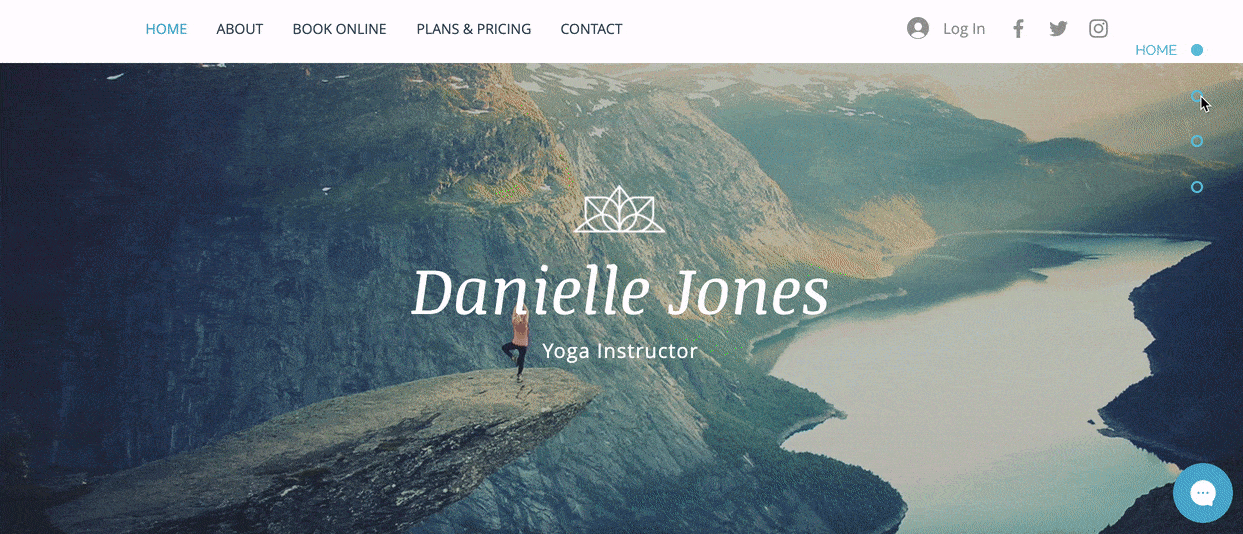This screenshot has height=534, width=1243.
Task: Click the HOME anchor label on right
Action: [1156, 50]
